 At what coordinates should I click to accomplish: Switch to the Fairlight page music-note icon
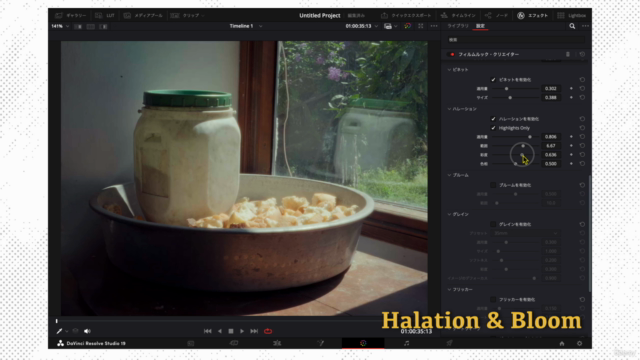click(x=407, y=343)
